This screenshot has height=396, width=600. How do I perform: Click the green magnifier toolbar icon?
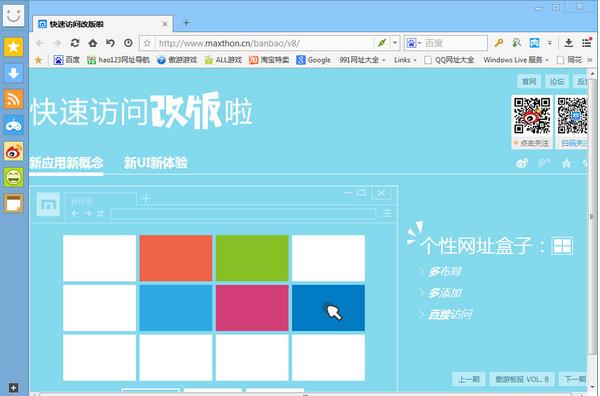tap(517, 43)
